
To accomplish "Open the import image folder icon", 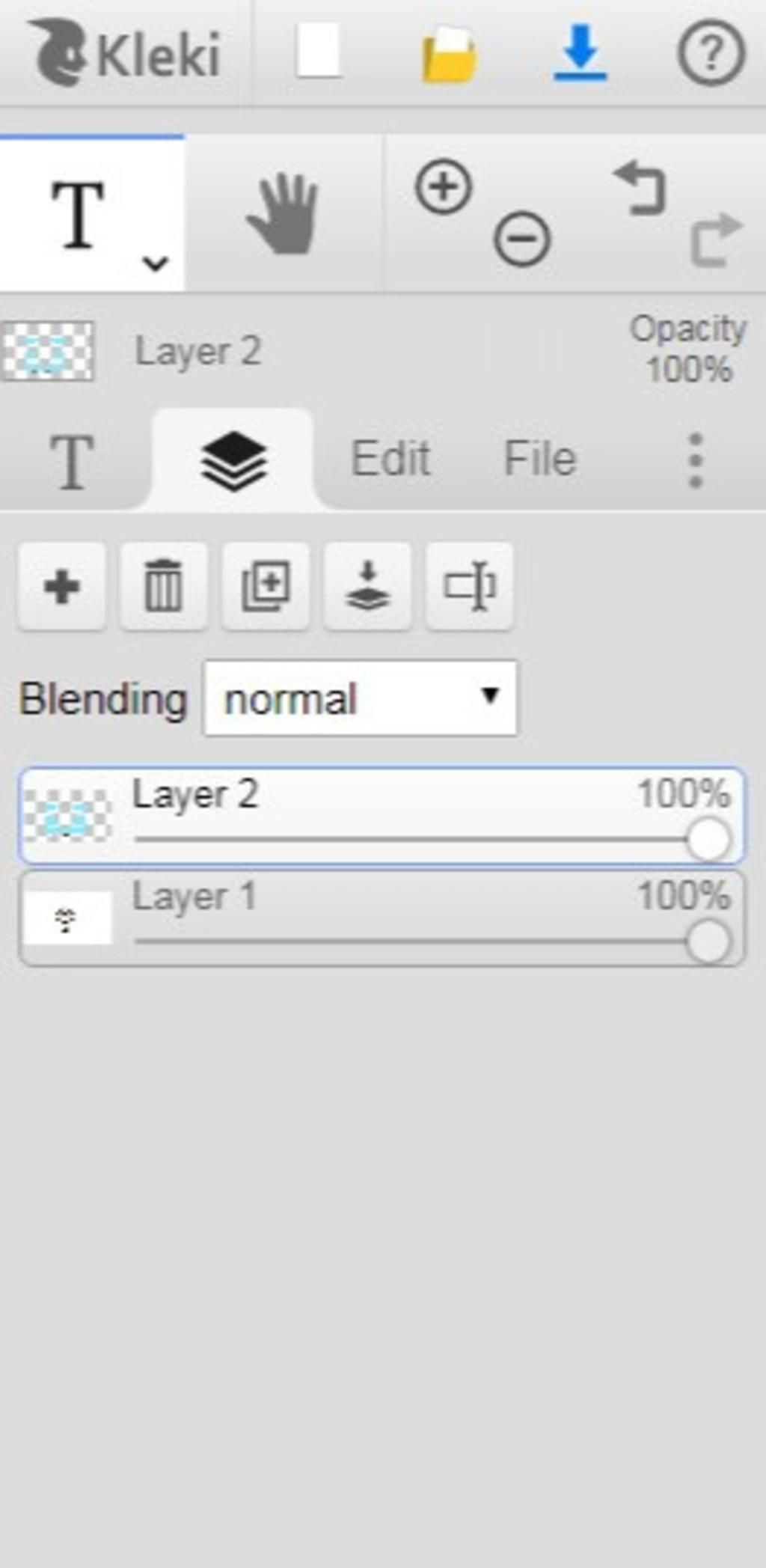I will click(449, 54).
